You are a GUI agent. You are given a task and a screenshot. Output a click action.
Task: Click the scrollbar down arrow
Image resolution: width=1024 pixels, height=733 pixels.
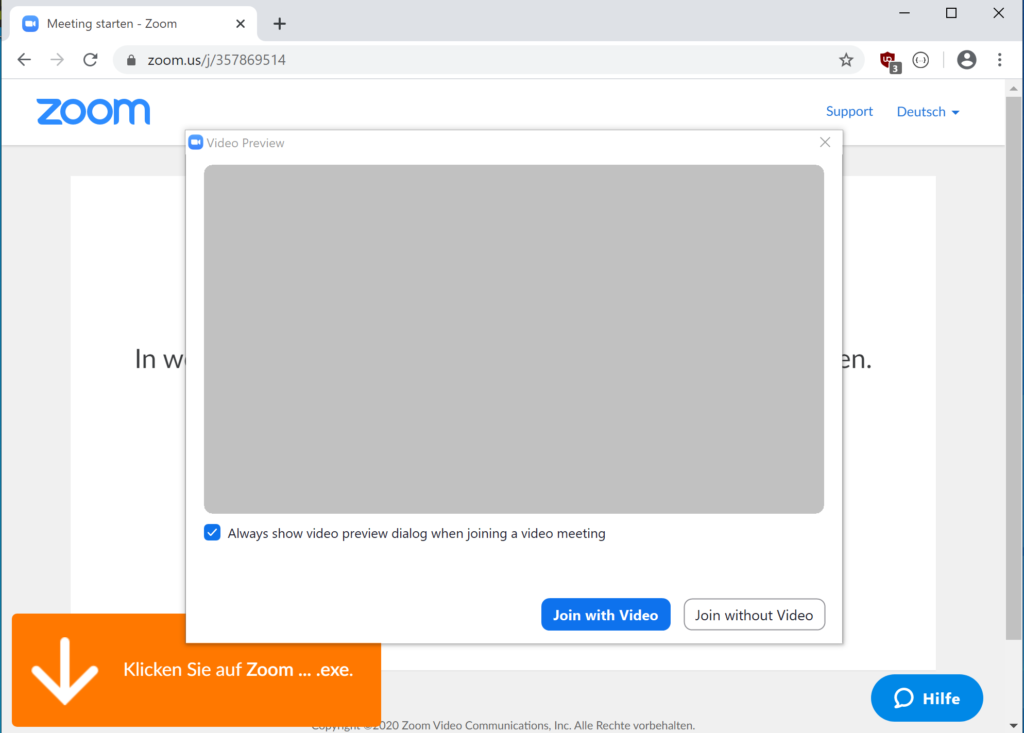tap(1013, 725)
